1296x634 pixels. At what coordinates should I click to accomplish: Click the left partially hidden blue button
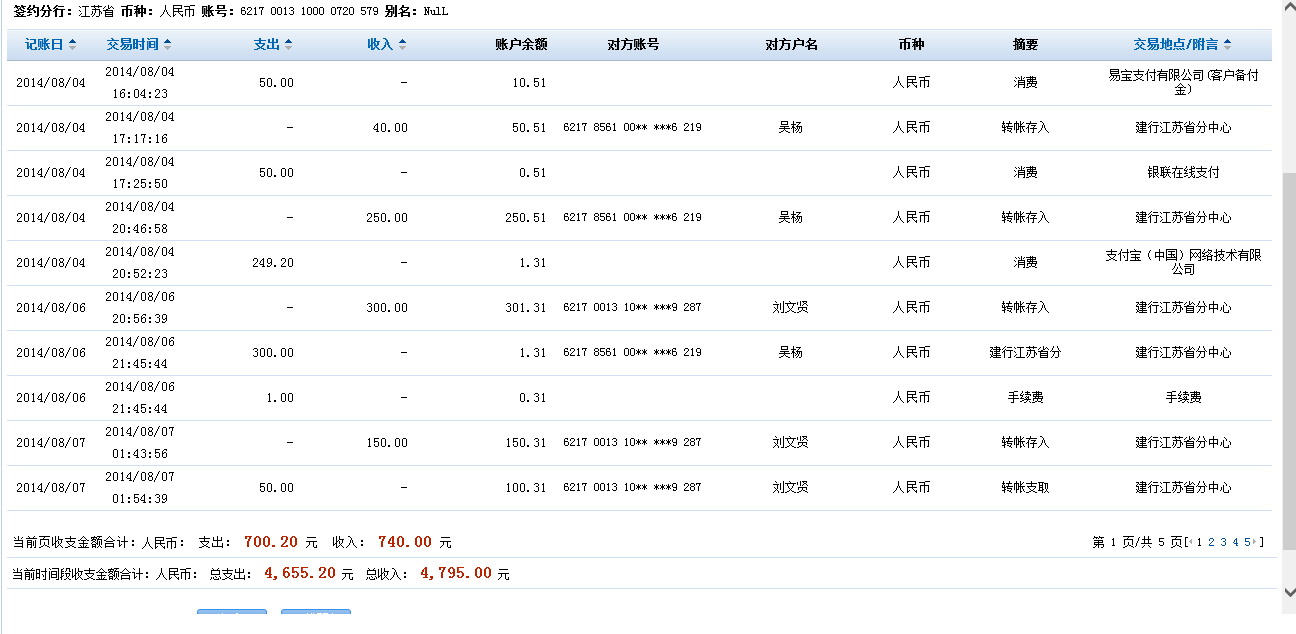click(x=232, y=612)
